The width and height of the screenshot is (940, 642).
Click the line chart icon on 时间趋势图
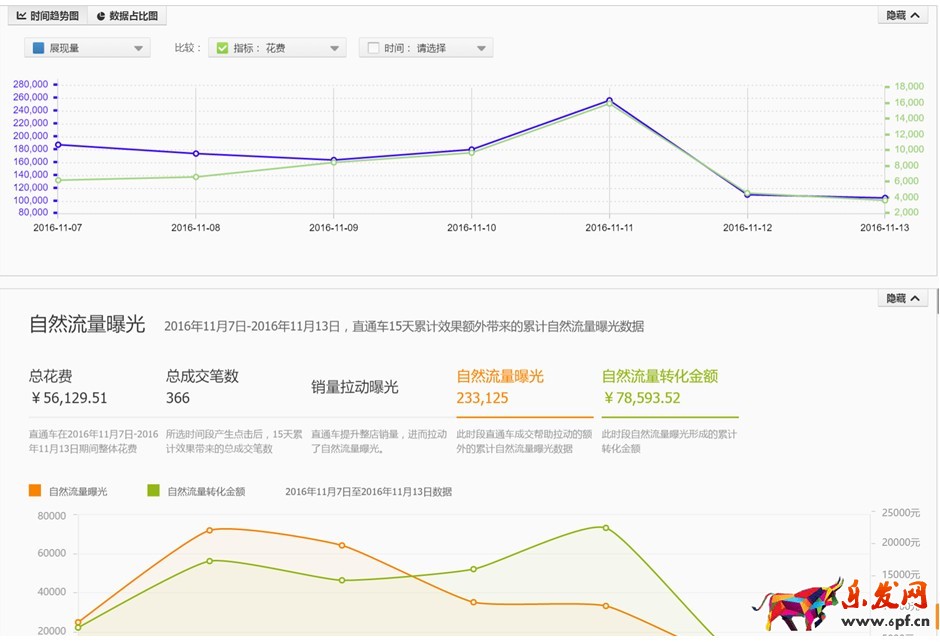pos(22,16)
